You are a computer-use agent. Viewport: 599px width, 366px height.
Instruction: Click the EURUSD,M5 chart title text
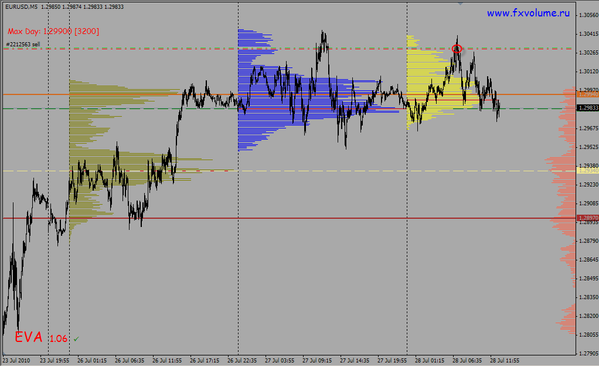coord(21,7)
